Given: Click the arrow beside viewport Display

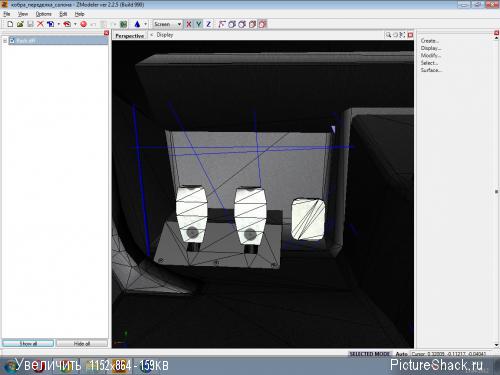Looking at the screenshot, I should pos(152,35).
